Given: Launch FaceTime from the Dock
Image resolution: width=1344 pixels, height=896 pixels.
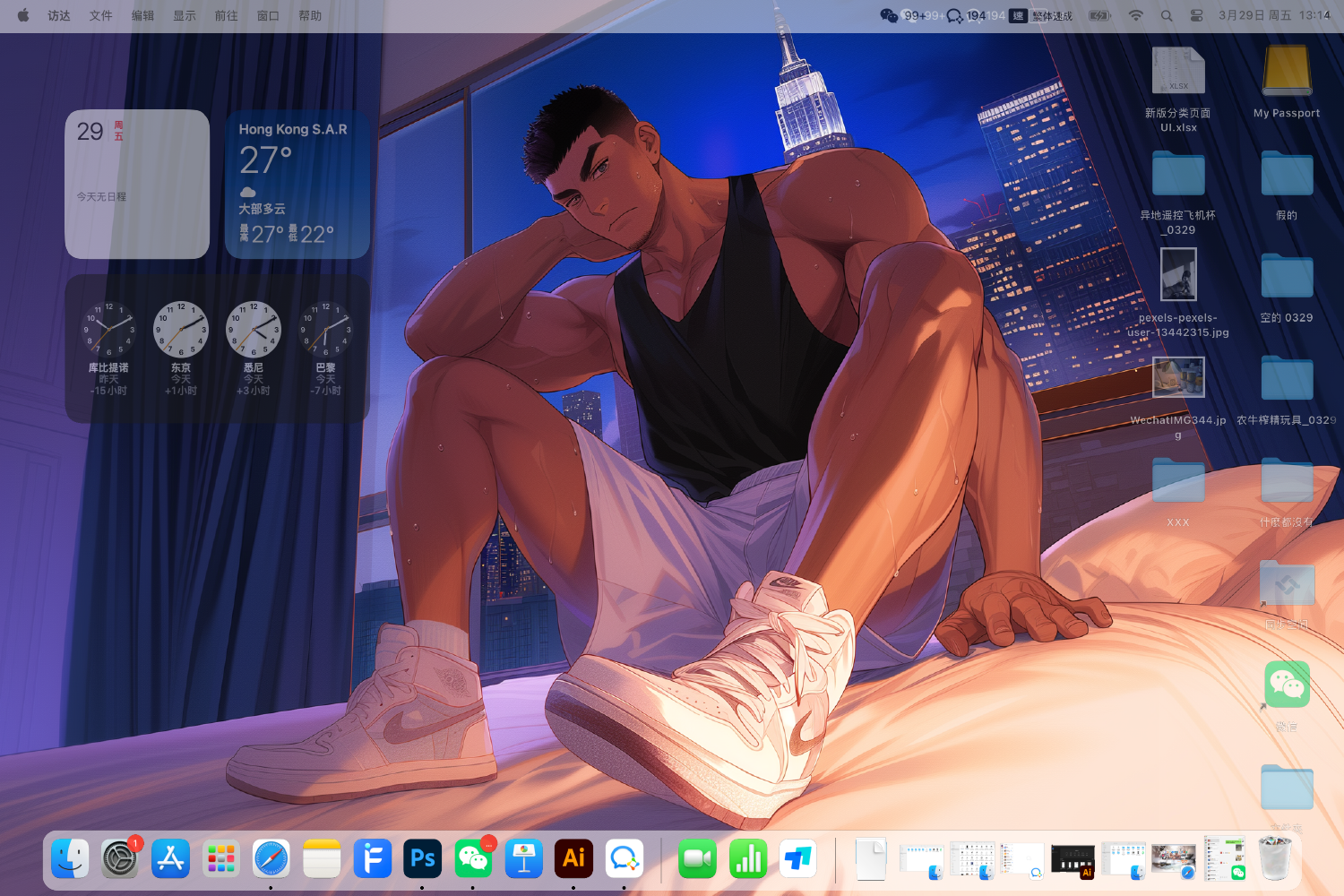Looking at the screenshot, I should [697, 858].
